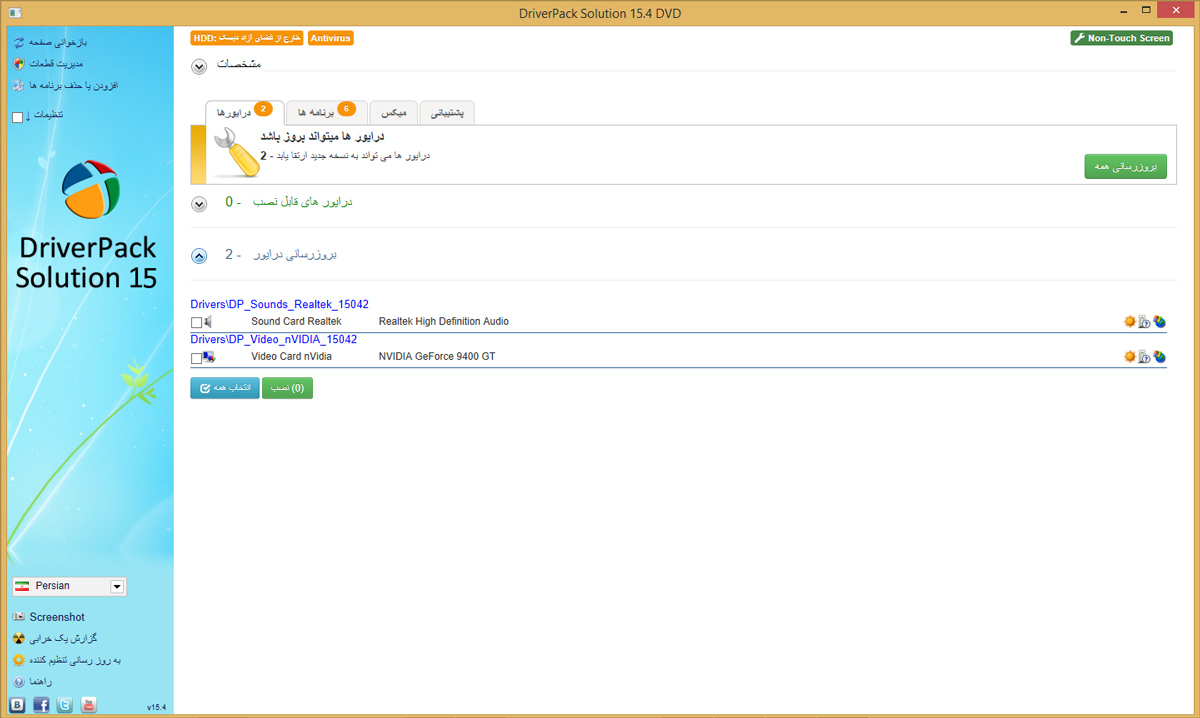Select 'NVIDIA GeForce 9400 GT' text
This screenshot has height=718, width=1200.
(x=437, y=356)
